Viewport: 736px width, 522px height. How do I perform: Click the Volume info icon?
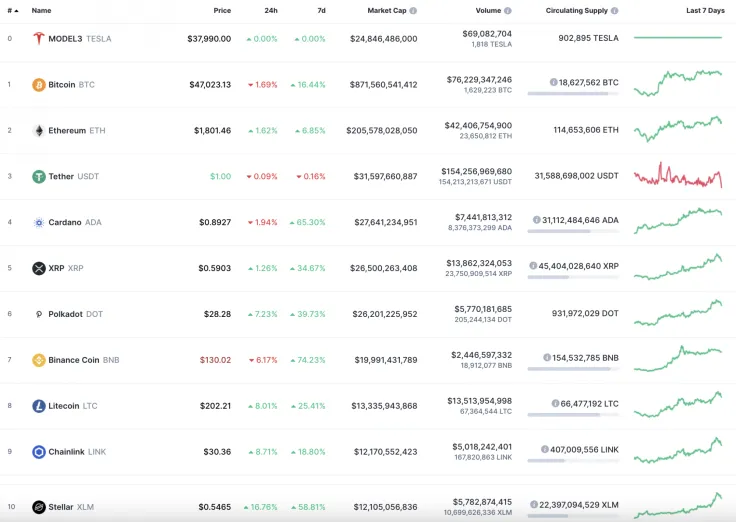coord(508,10)
